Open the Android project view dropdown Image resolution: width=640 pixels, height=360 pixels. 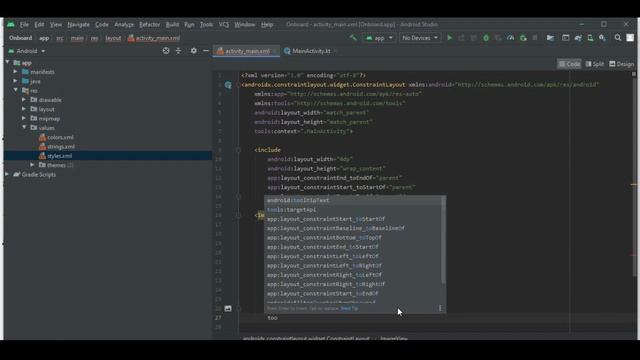(x=27, y=51)
